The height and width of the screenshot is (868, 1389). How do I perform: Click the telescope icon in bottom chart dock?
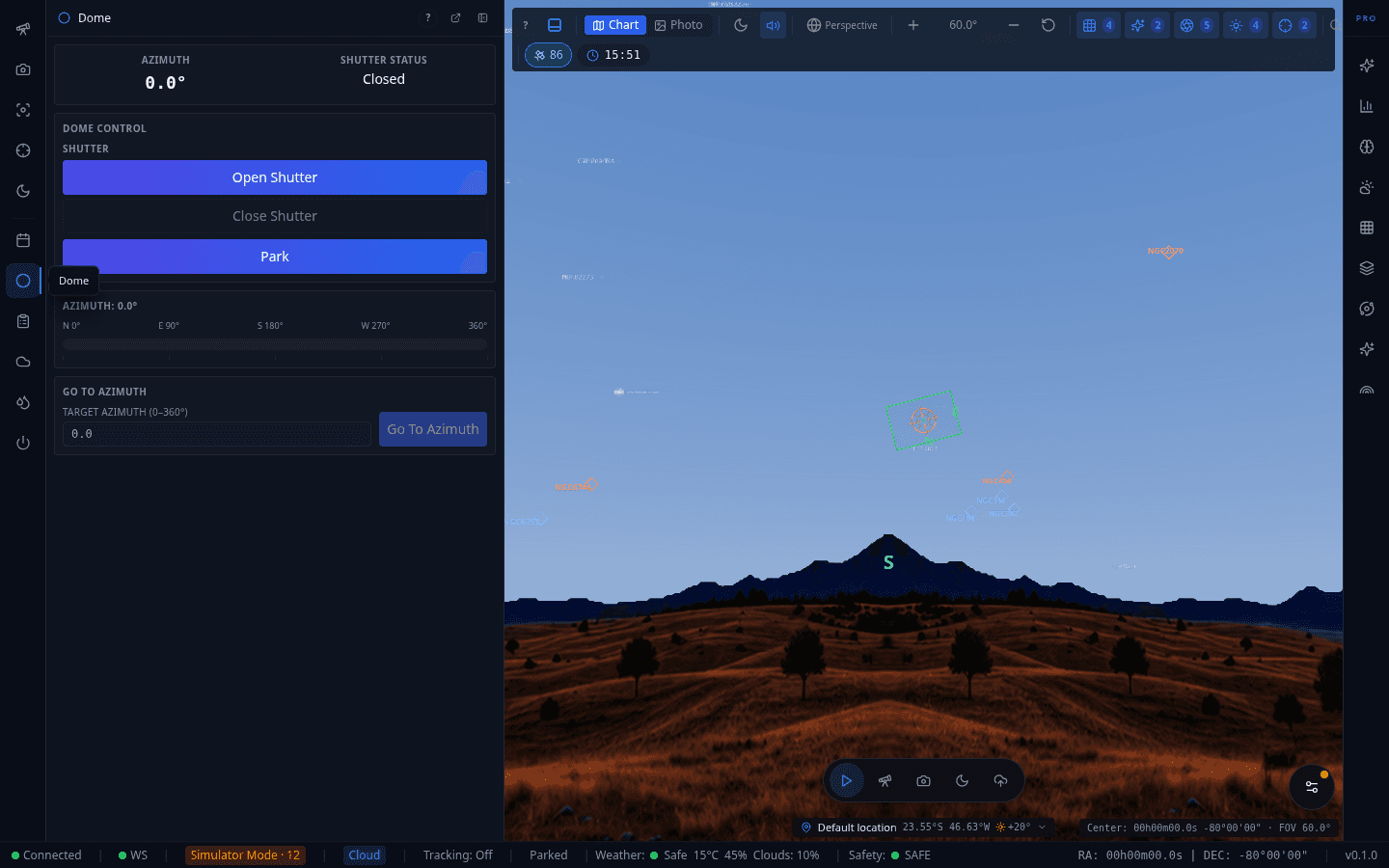click(885, 781)
